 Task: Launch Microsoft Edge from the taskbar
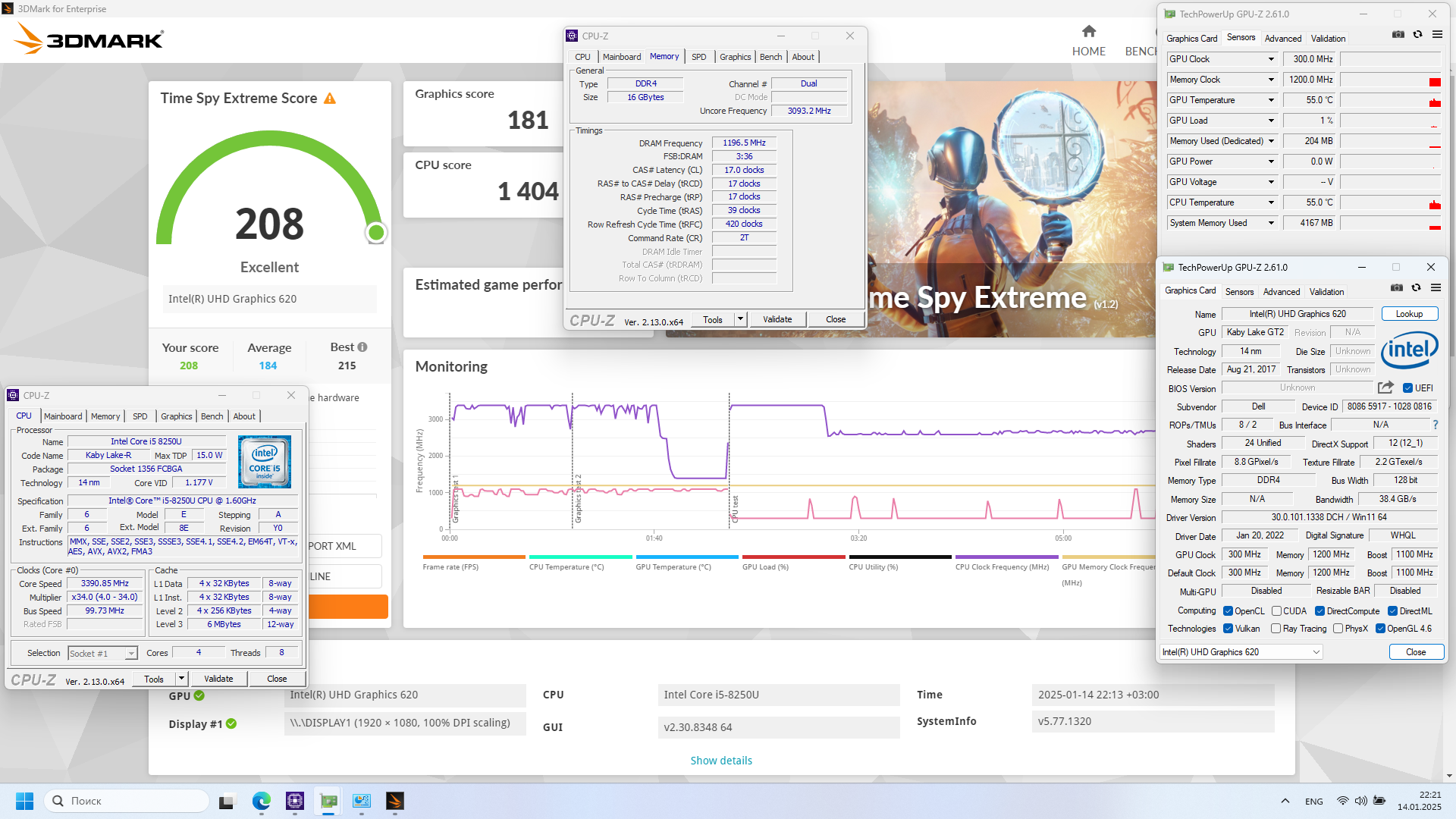click(x=261, y=801)
